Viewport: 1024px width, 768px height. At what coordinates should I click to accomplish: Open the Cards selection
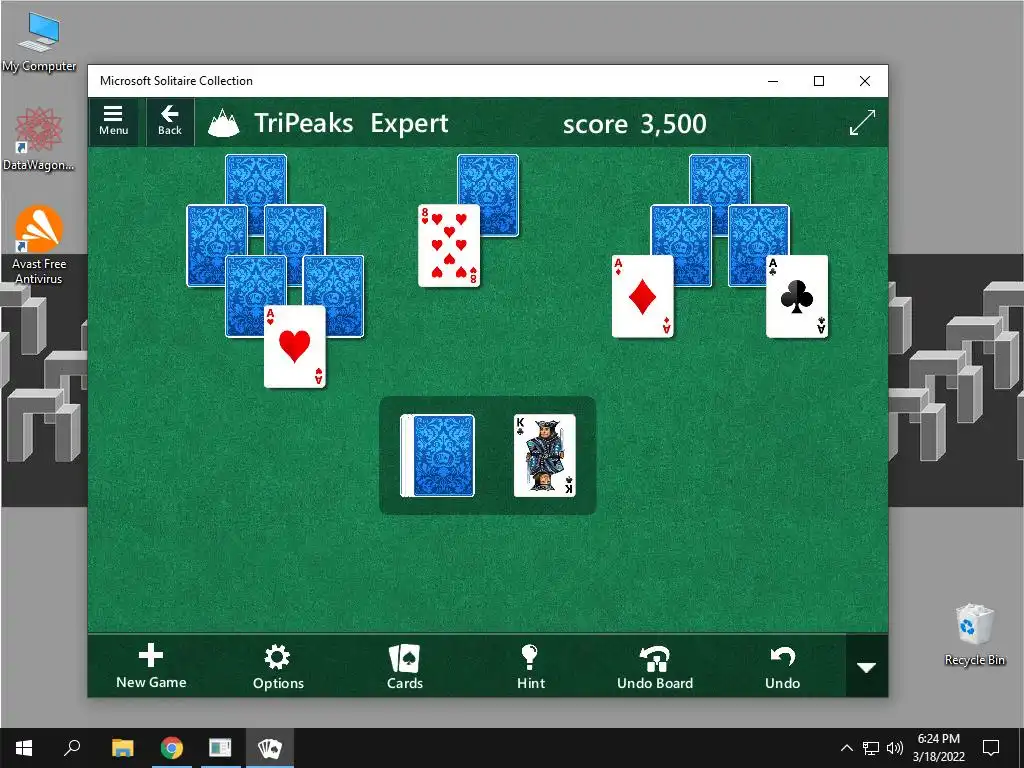tap(404, 666)
